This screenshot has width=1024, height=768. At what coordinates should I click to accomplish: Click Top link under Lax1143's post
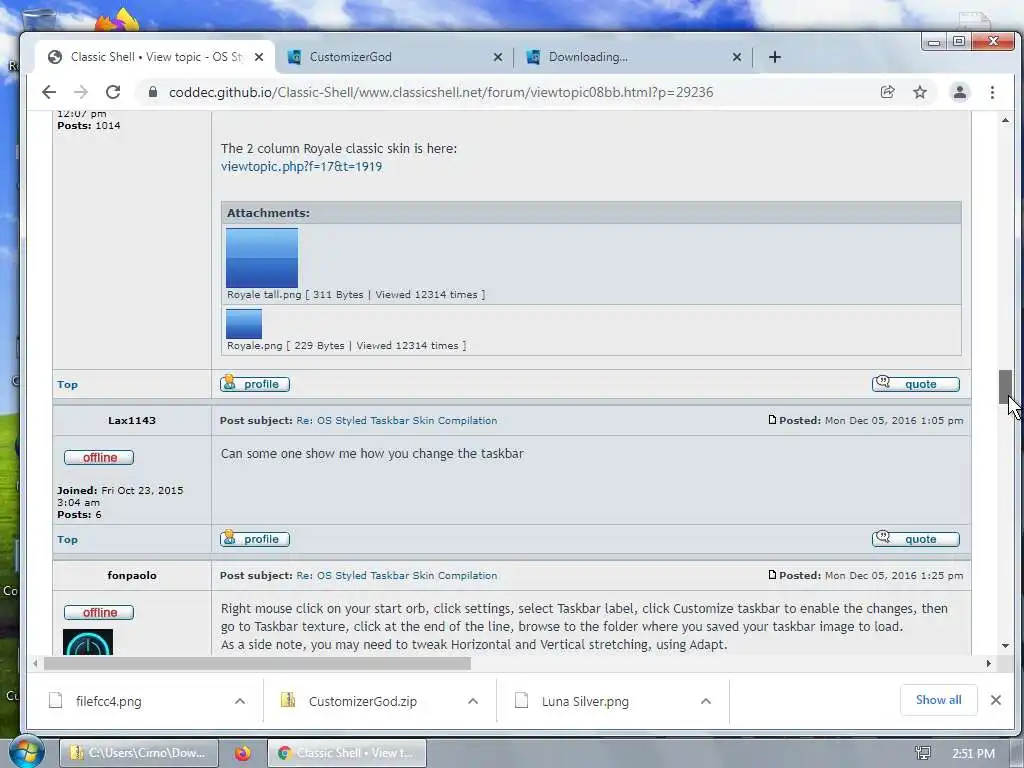coord(67,539)
